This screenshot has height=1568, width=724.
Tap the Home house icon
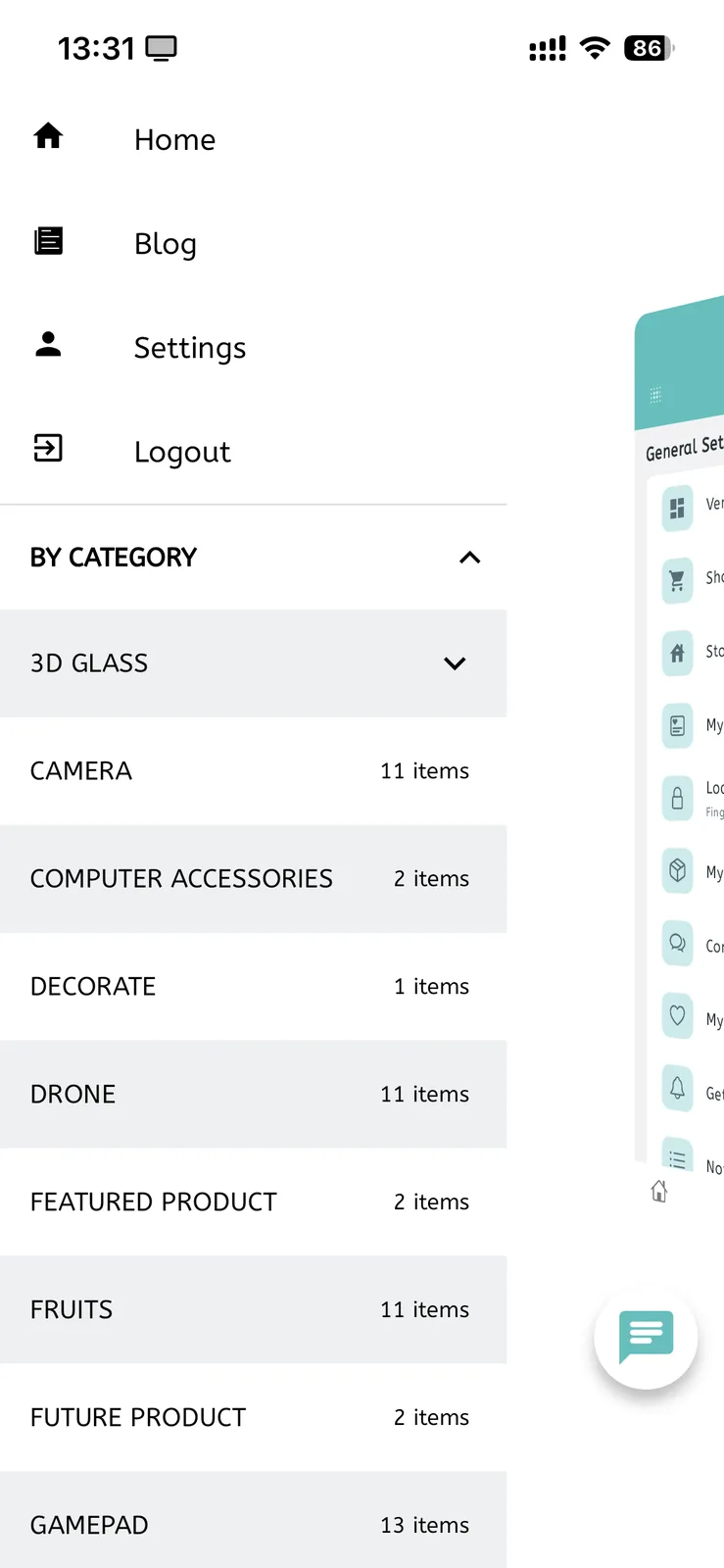click(48, 136)
